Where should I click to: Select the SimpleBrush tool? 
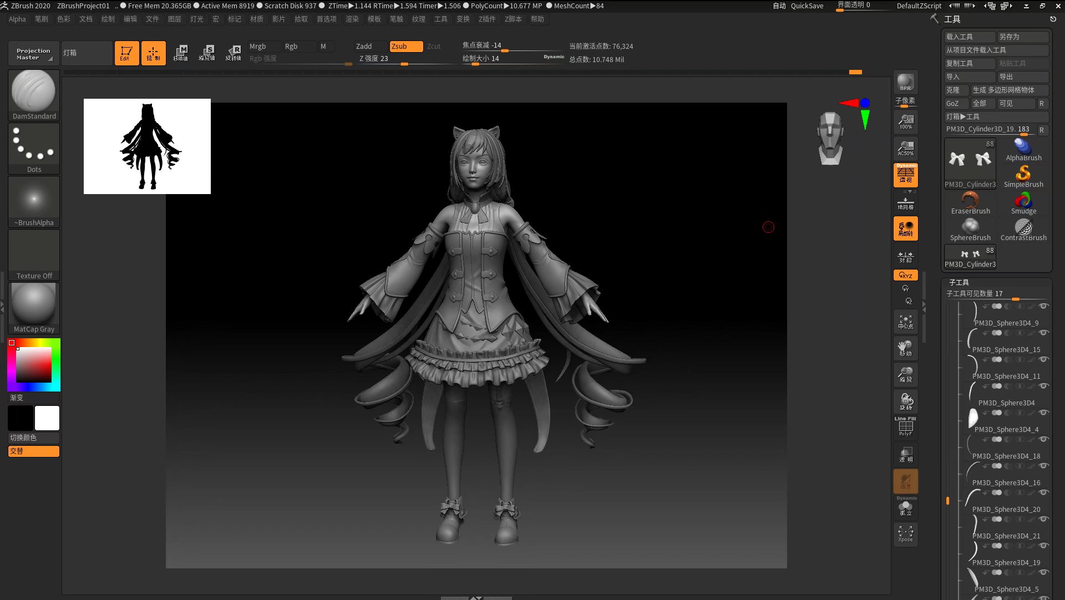[1023, 177]
